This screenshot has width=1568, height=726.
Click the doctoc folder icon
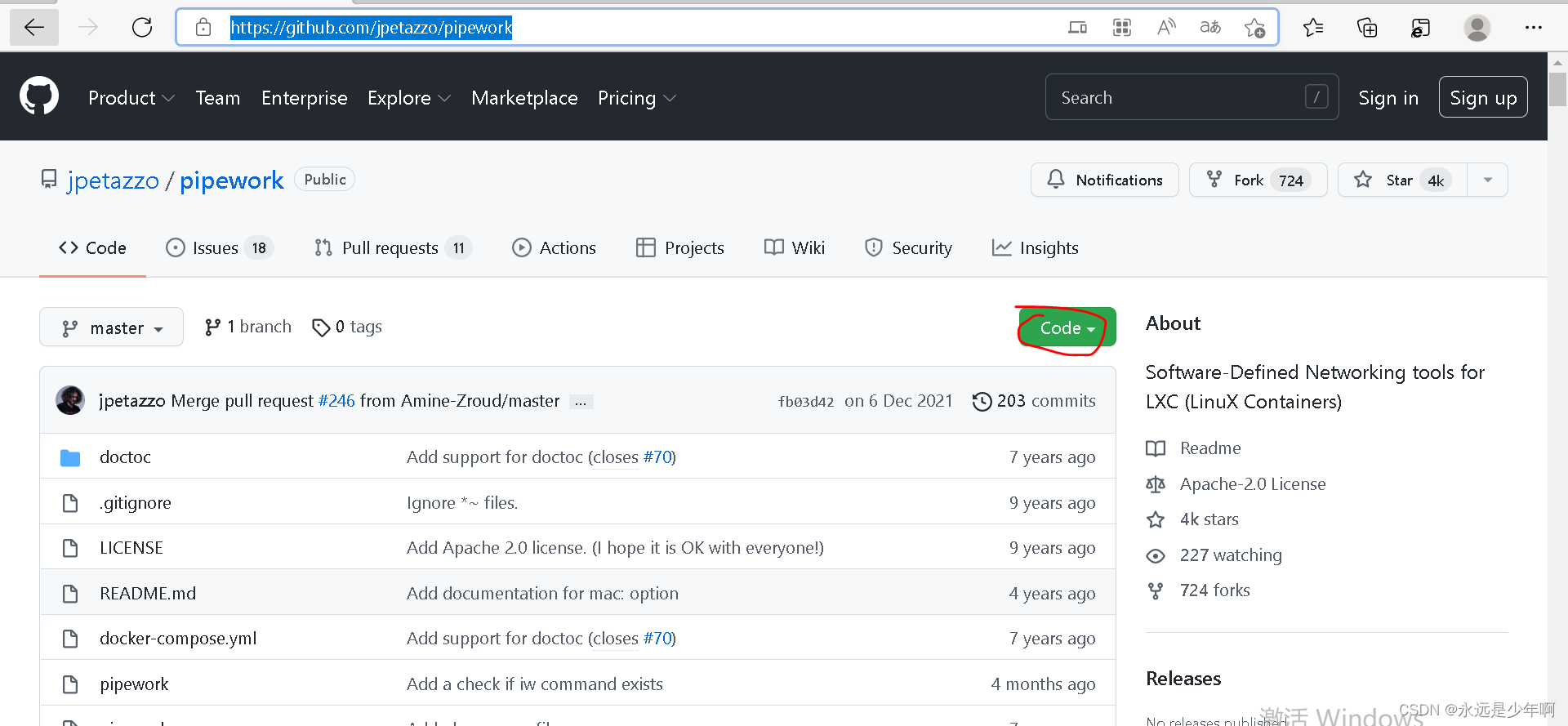click(x=70, y=457)
